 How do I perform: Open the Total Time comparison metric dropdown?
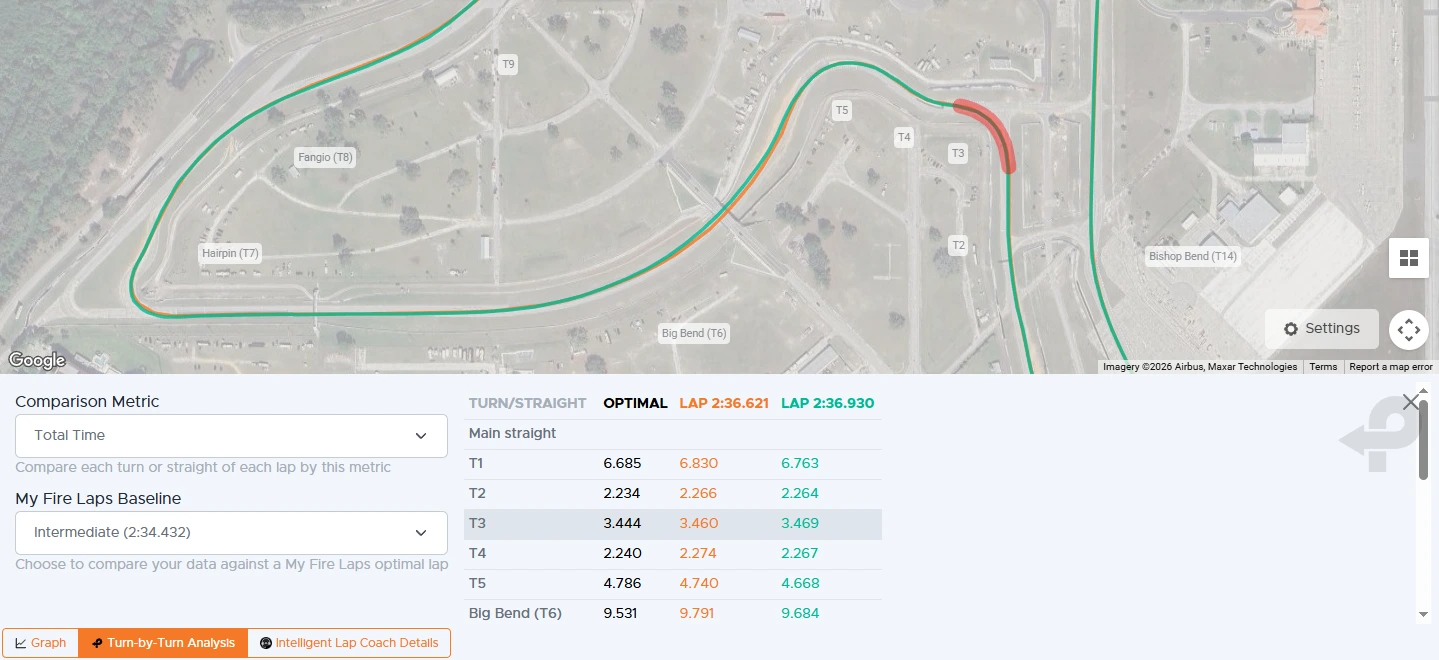pyautogui.click(x=231, y=435)
